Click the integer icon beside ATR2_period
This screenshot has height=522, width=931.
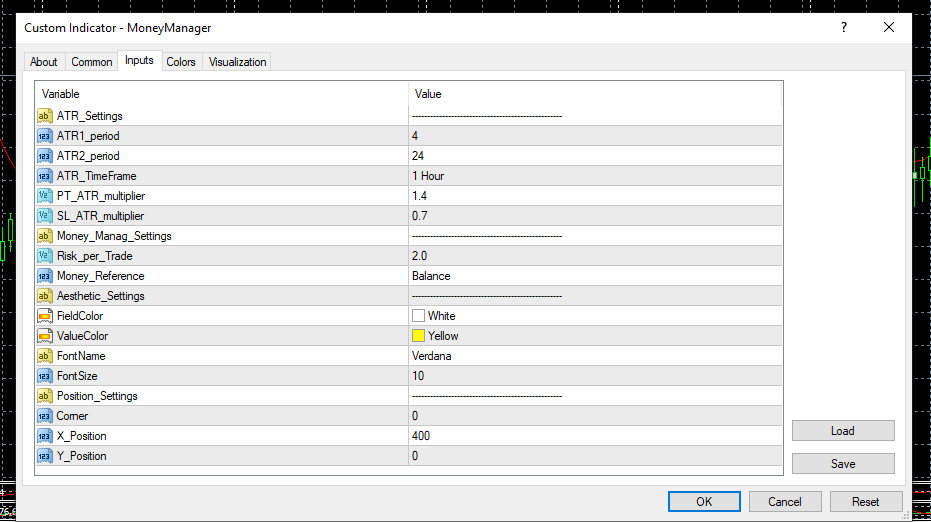pos(45,156)
